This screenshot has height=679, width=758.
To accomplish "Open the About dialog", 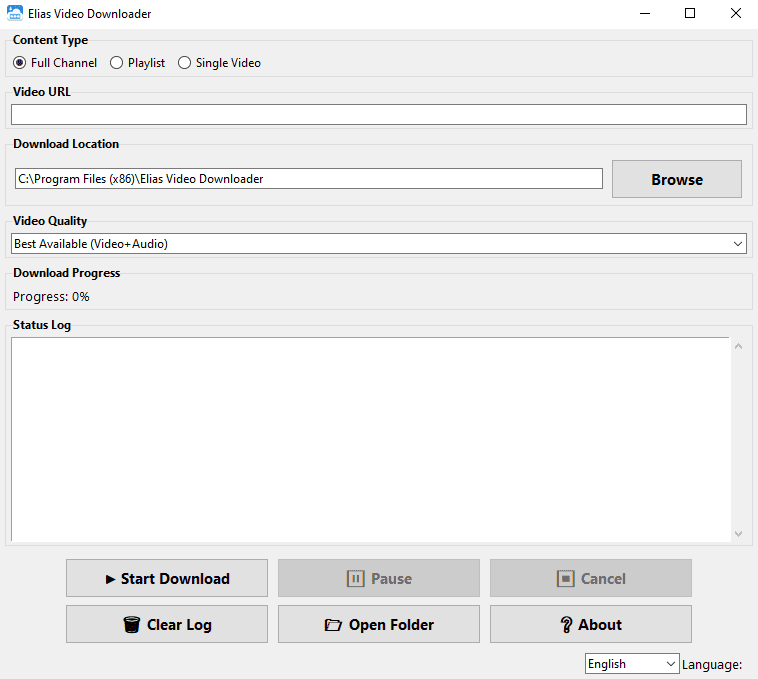I will (591, 624).
